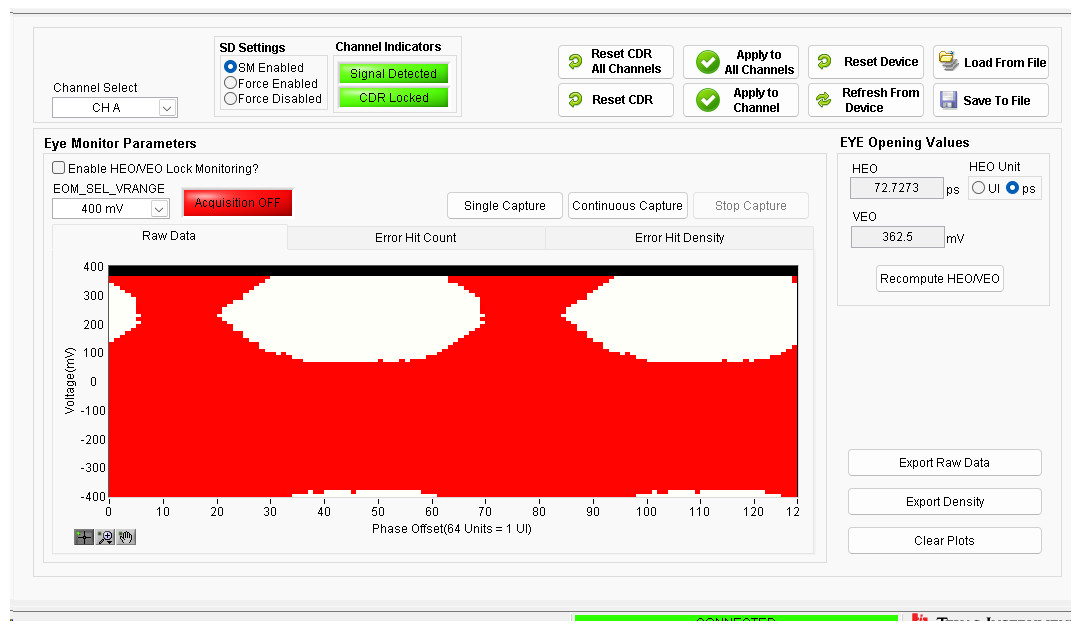Open the Channel Select CH A dropdown
1079x629 pixels.
click(x=115, y=108)
